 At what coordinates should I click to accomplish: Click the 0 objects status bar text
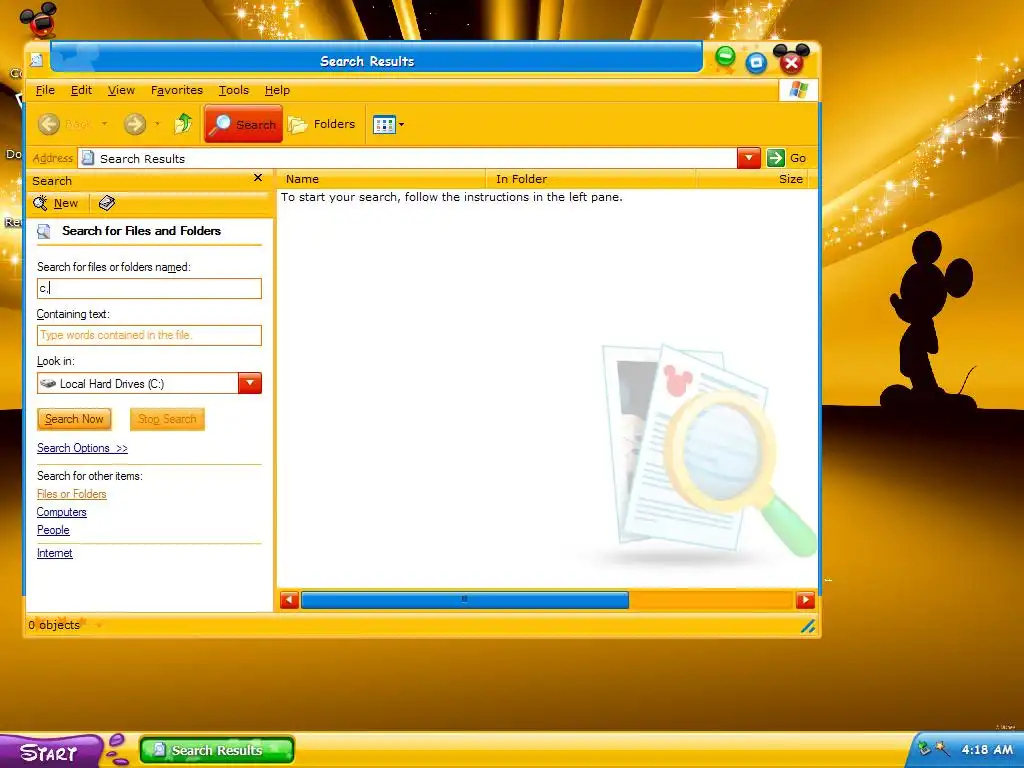(54, 625)
